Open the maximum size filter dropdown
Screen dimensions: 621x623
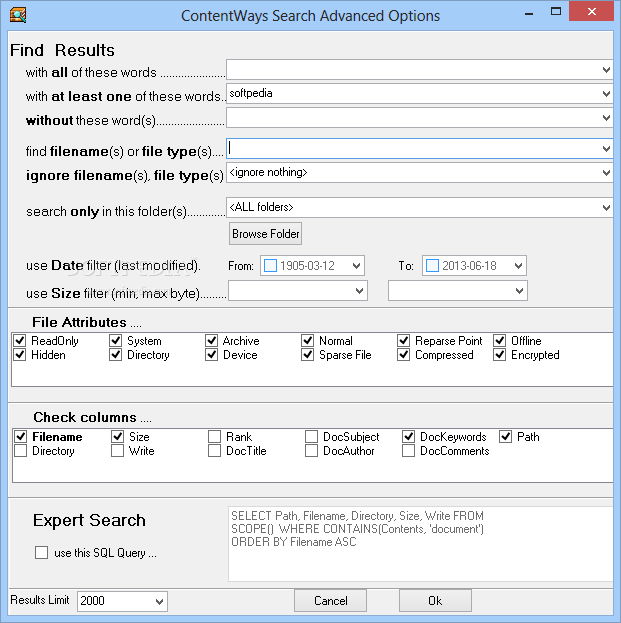[519, 290]
